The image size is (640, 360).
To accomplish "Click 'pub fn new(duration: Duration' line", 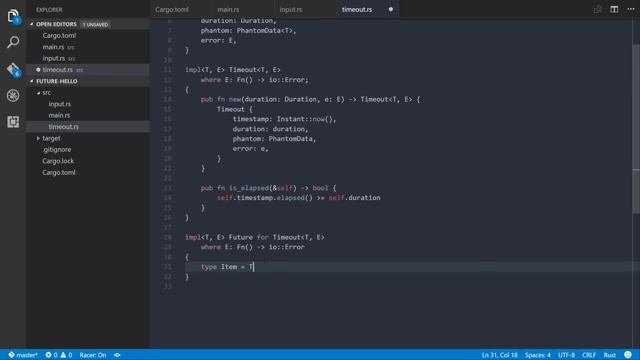I will (x=310, y=100).
